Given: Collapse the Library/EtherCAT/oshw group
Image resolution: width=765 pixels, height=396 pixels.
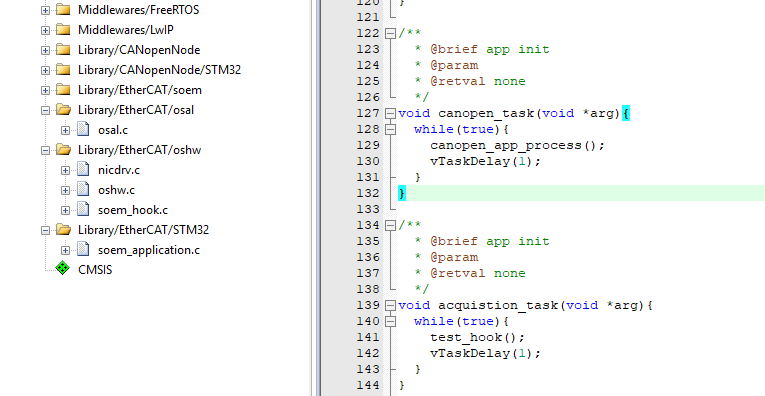Looking at the screenshot, I should [x=45, y=150].
